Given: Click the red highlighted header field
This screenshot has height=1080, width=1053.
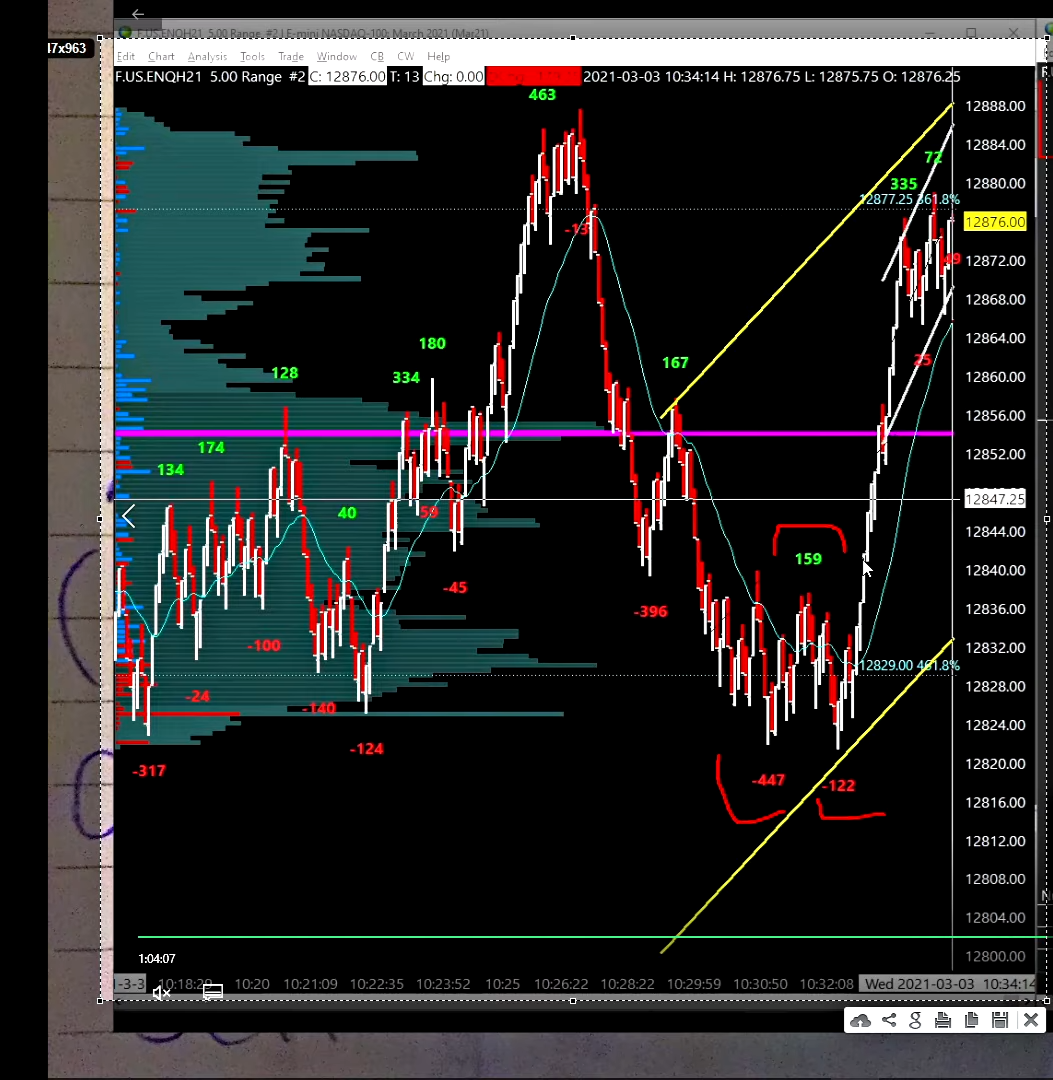Looking at the screenshot, I should click(534, 76).
